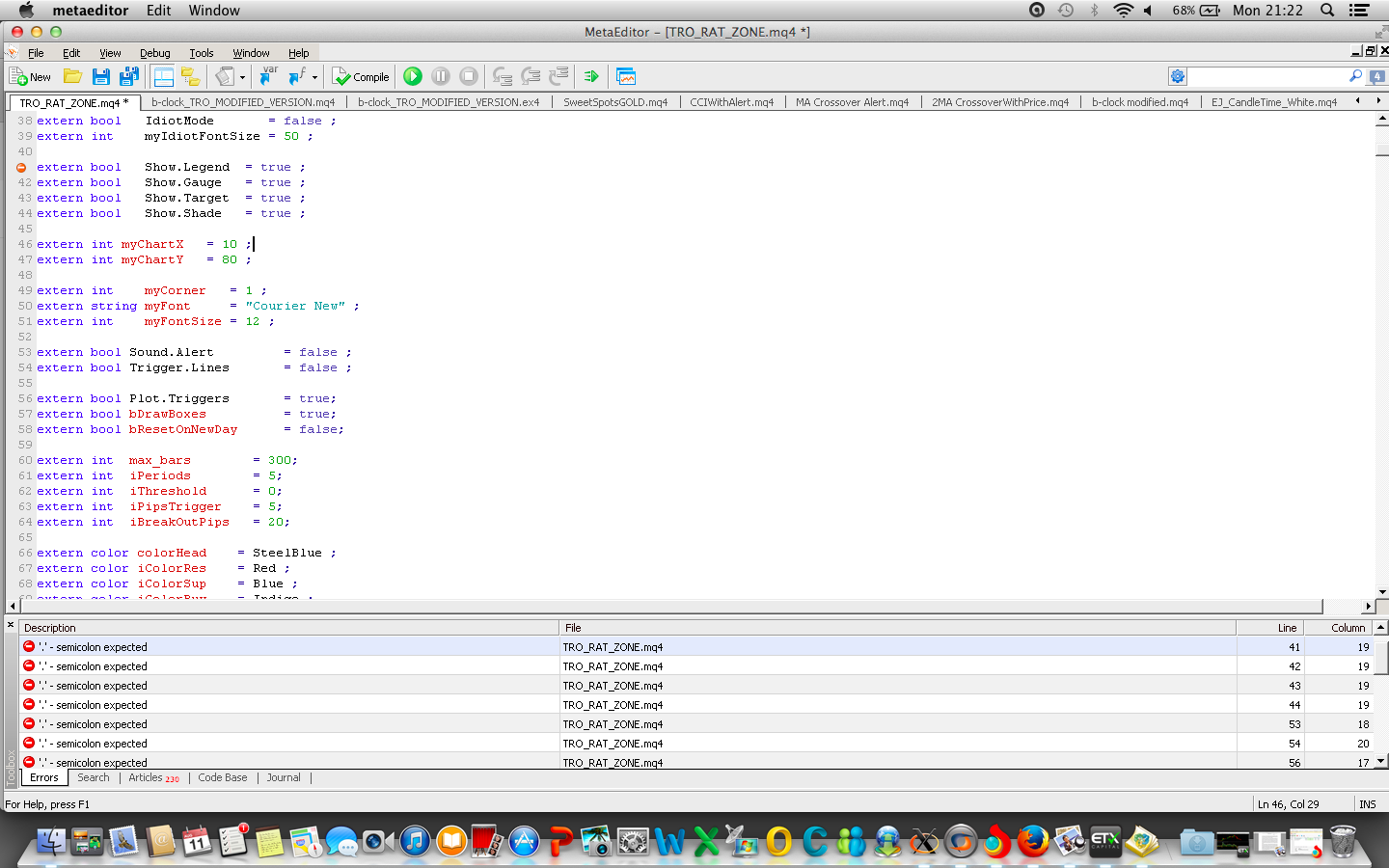Start debugging with the green play icon

[413, 76]
